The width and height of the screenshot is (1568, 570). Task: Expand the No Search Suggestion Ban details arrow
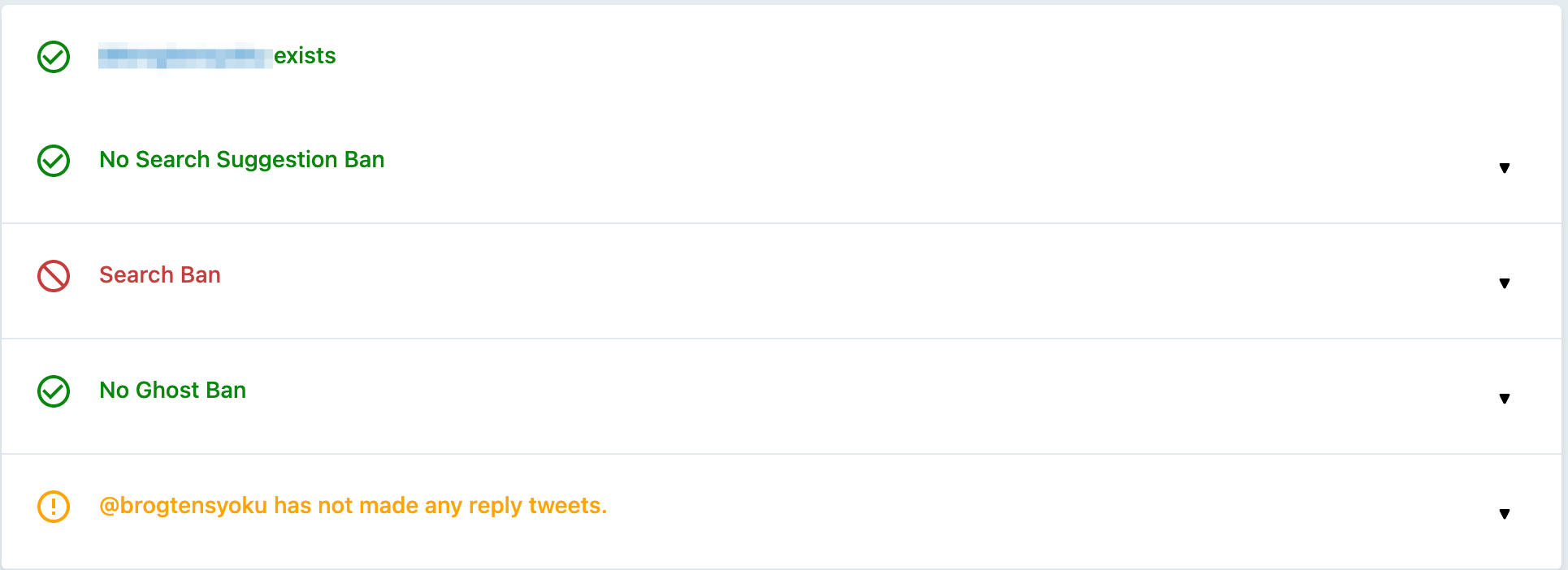(1505, 168)
